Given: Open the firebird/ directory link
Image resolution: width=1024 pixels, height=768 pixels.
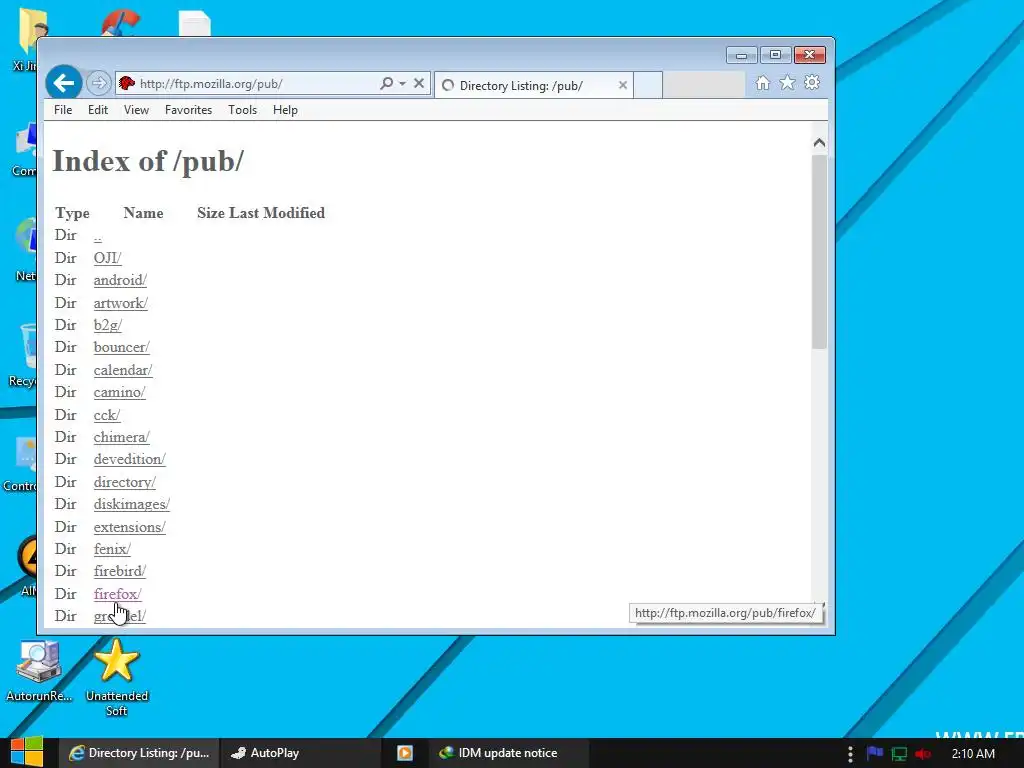Looking at the screenshot, I should tap(120, 572).
